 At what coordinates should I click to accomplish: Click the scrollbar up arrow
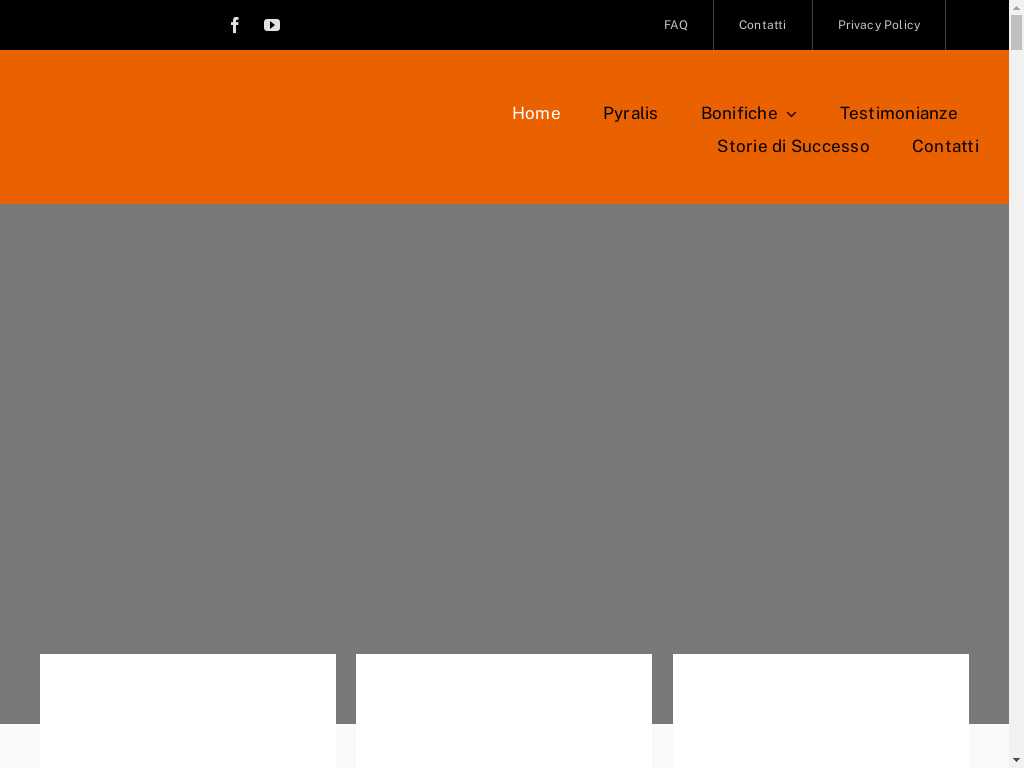(1016, 7)
